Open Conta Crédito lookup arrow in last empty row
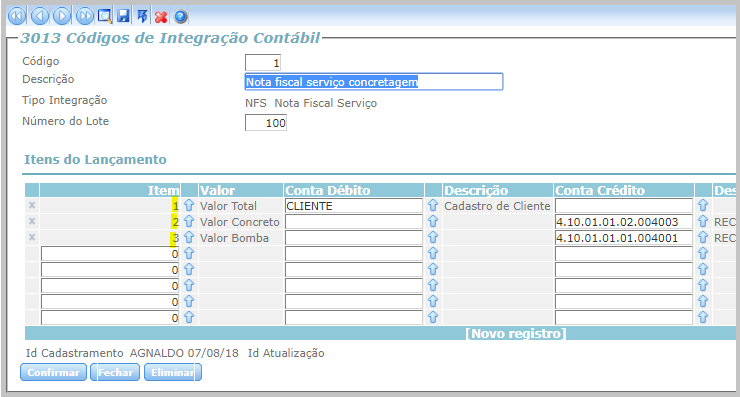The image size is (740, 397). point(703,317)
